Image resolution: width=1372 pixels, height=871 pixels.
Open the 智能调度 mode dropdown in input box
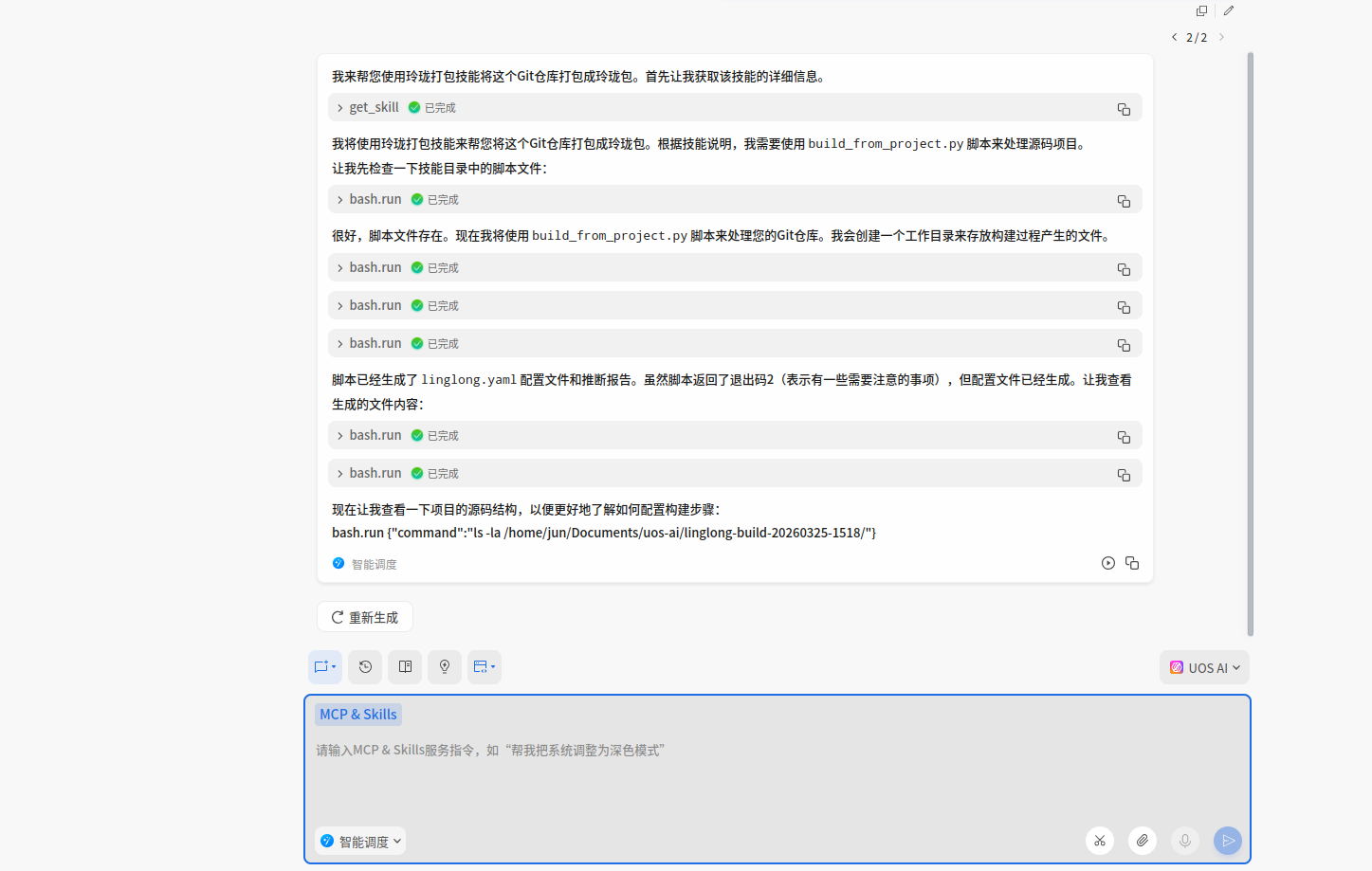tap(360, 842)
